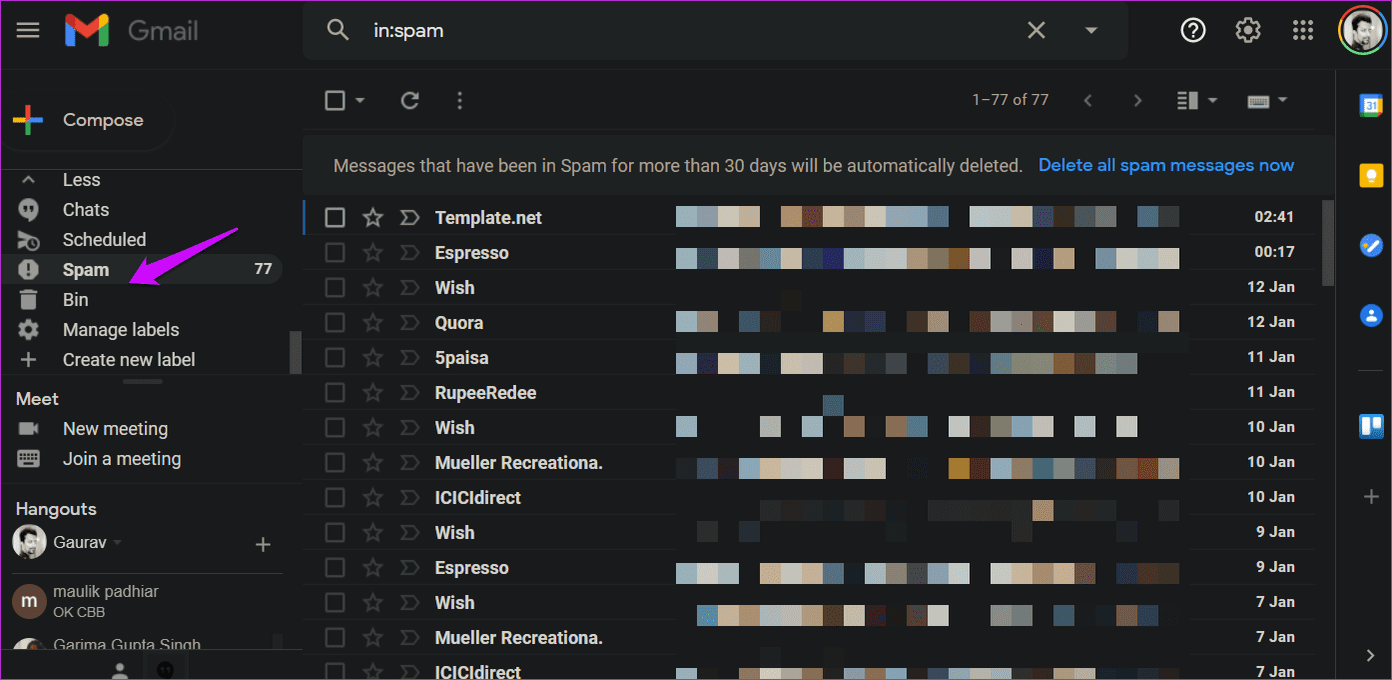Start a new Hangouts chat plus
Screen dimensions: 1392x680
point(263,545)
